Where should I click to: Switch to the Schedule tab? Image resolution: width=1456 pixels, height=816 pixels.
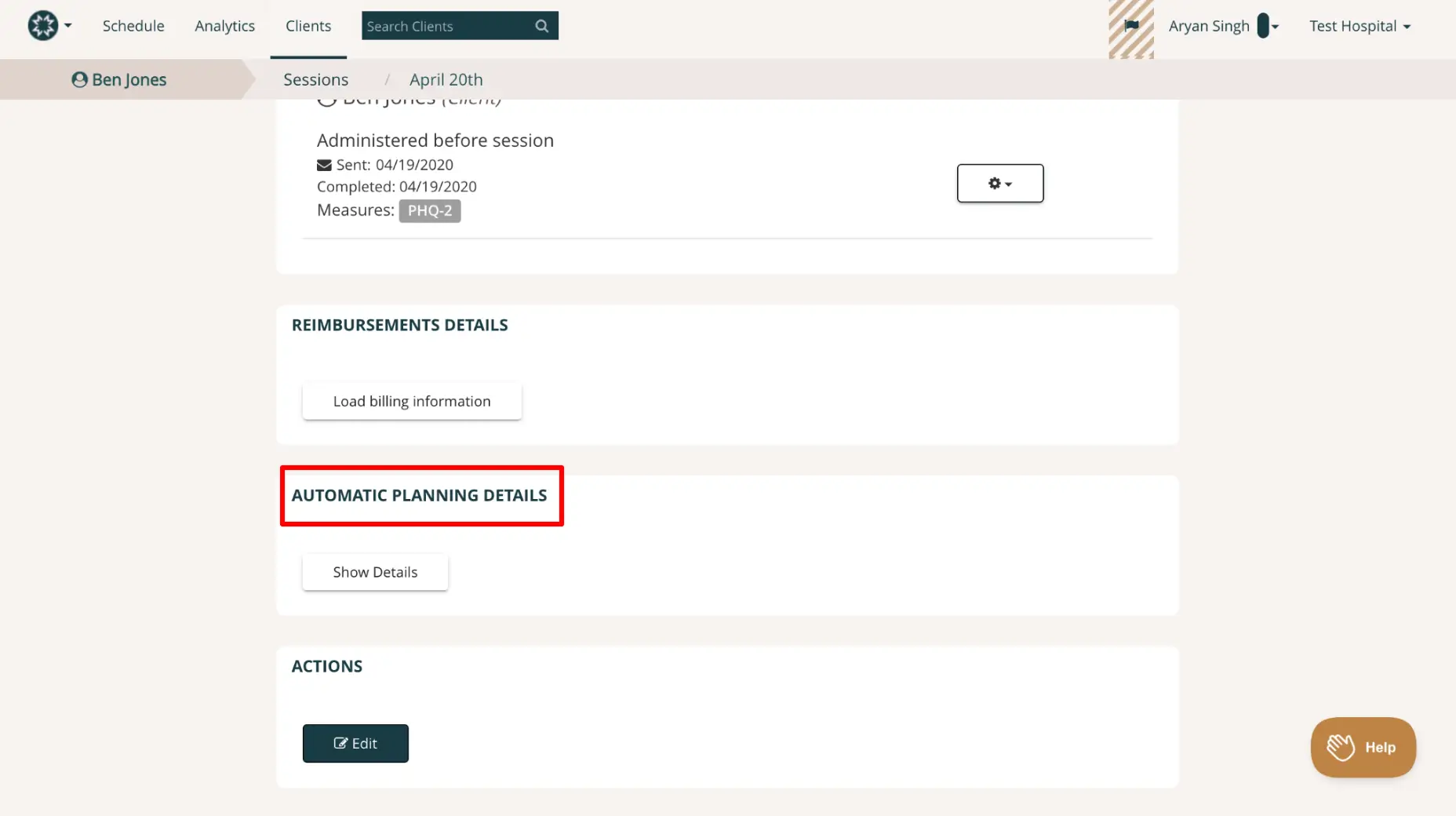click(x=133, y=25)
